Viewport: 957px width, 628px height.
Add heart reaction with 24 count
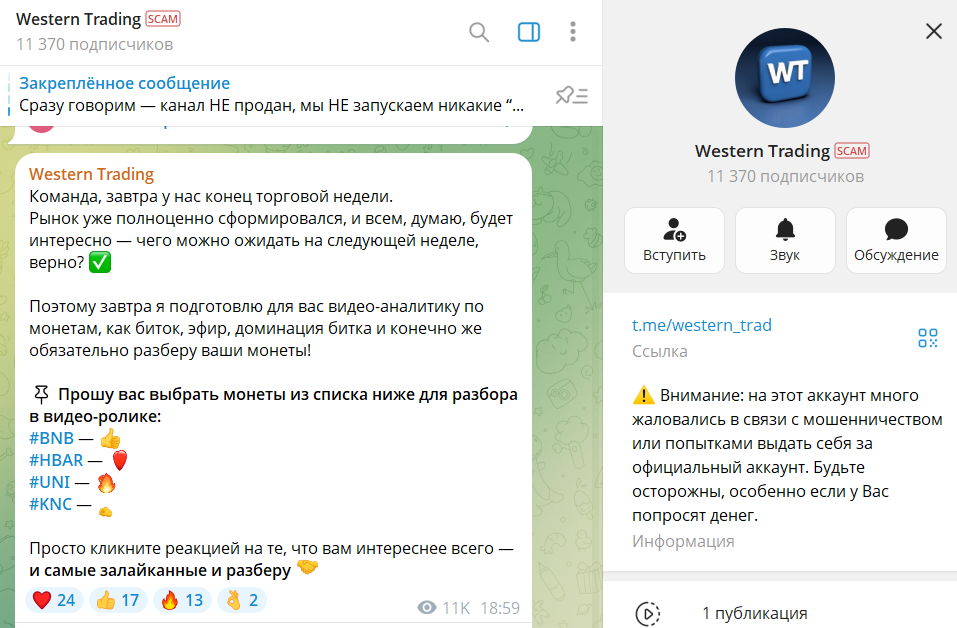tap(54, 600)
